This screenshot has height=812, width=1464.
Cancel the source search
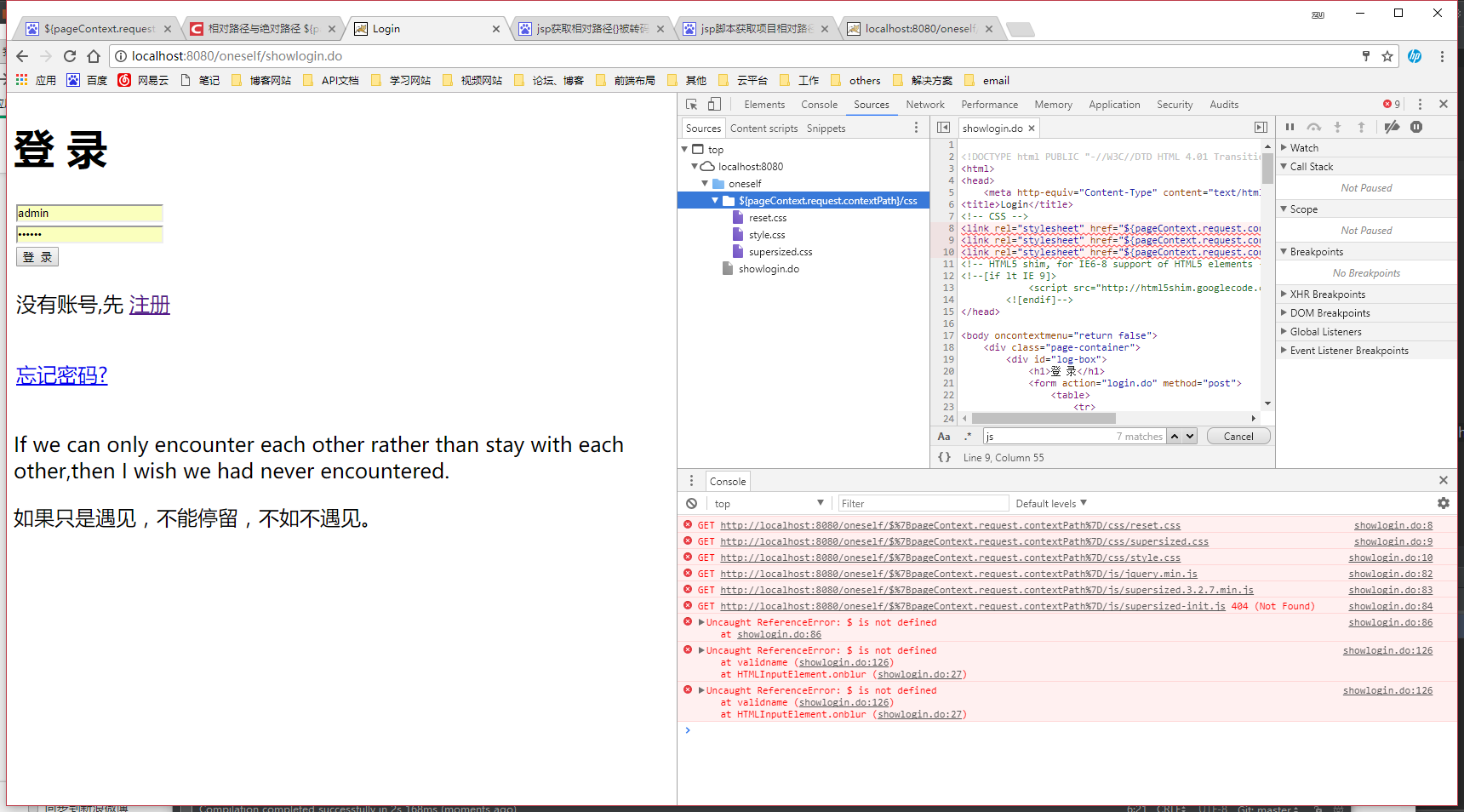click(x=1238, y=437)
